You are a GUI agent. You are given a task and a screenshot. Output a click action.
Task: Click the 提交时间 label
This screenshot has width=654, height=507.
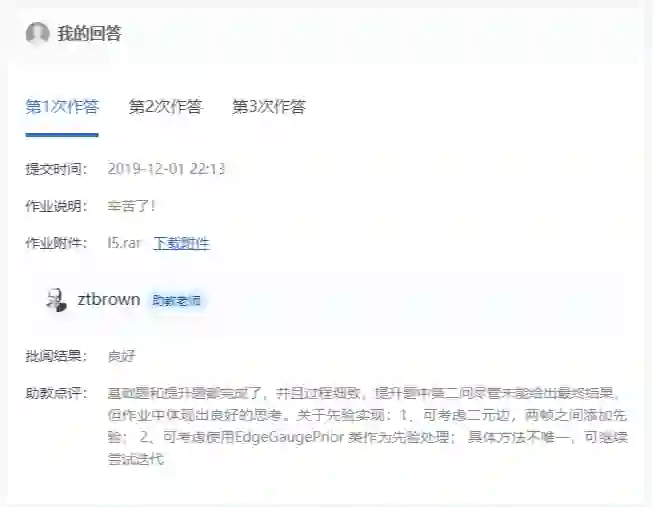click(x=57, y=169)
